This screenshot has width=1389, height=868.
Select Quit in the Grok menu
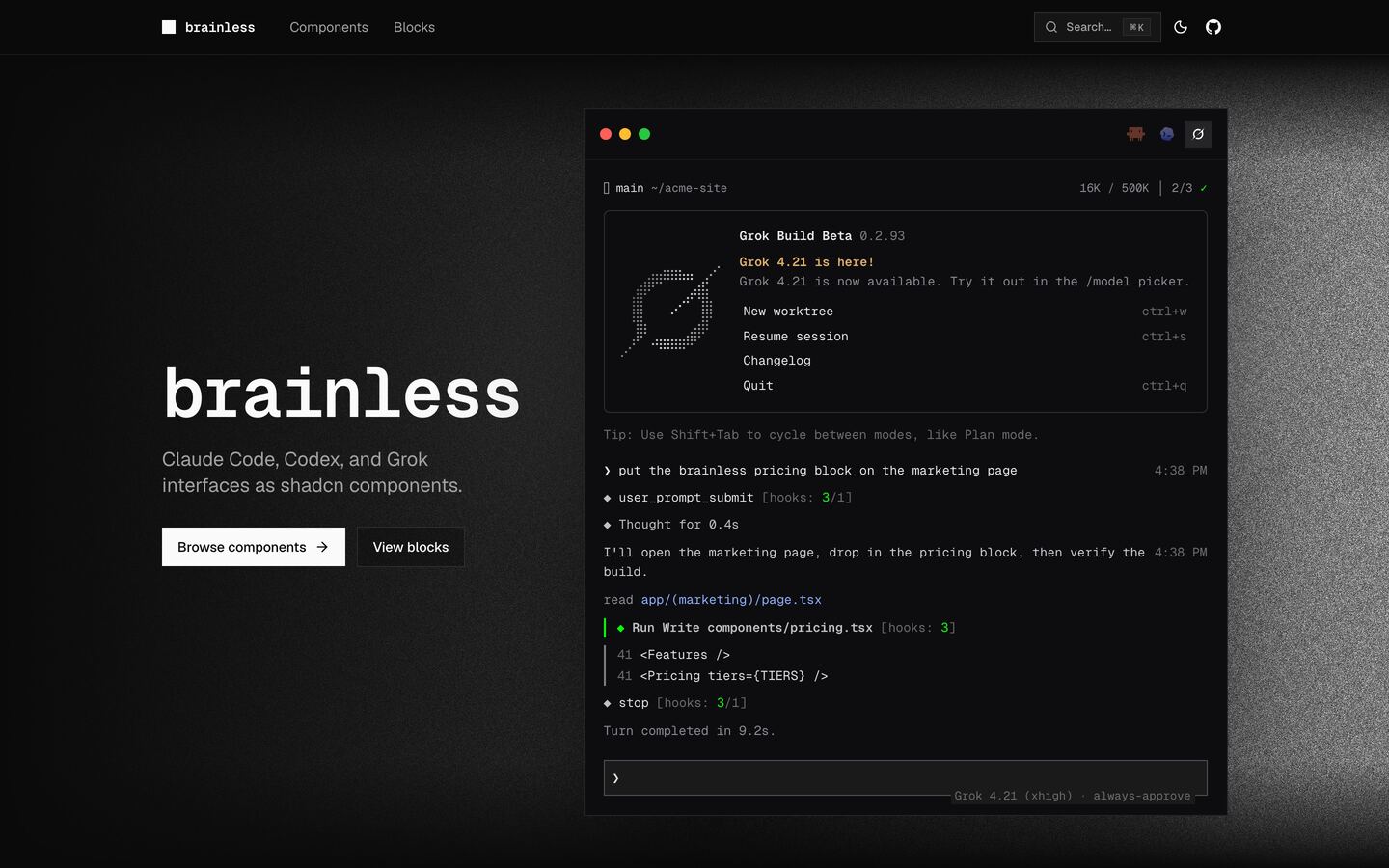pyautogui.click(x=965, y=386)
